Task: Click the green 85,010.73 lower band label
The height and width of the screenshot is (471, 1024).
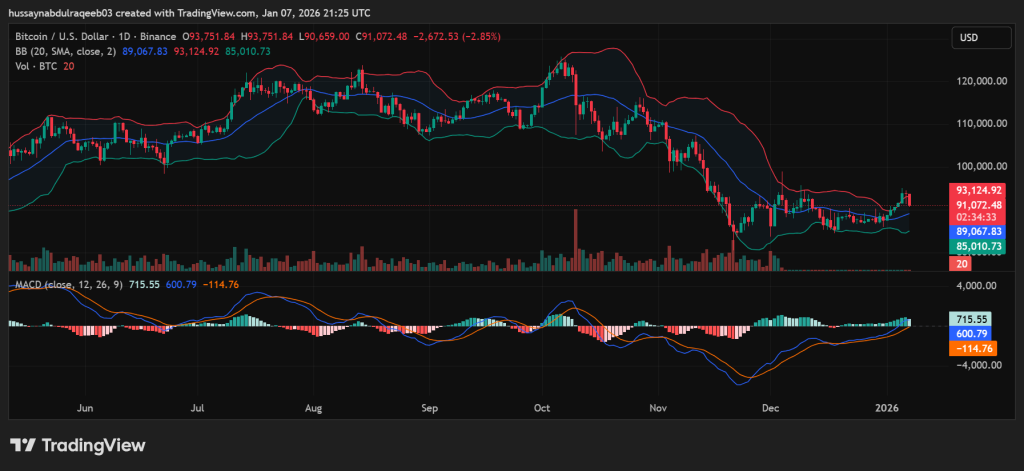Action: 978,245
